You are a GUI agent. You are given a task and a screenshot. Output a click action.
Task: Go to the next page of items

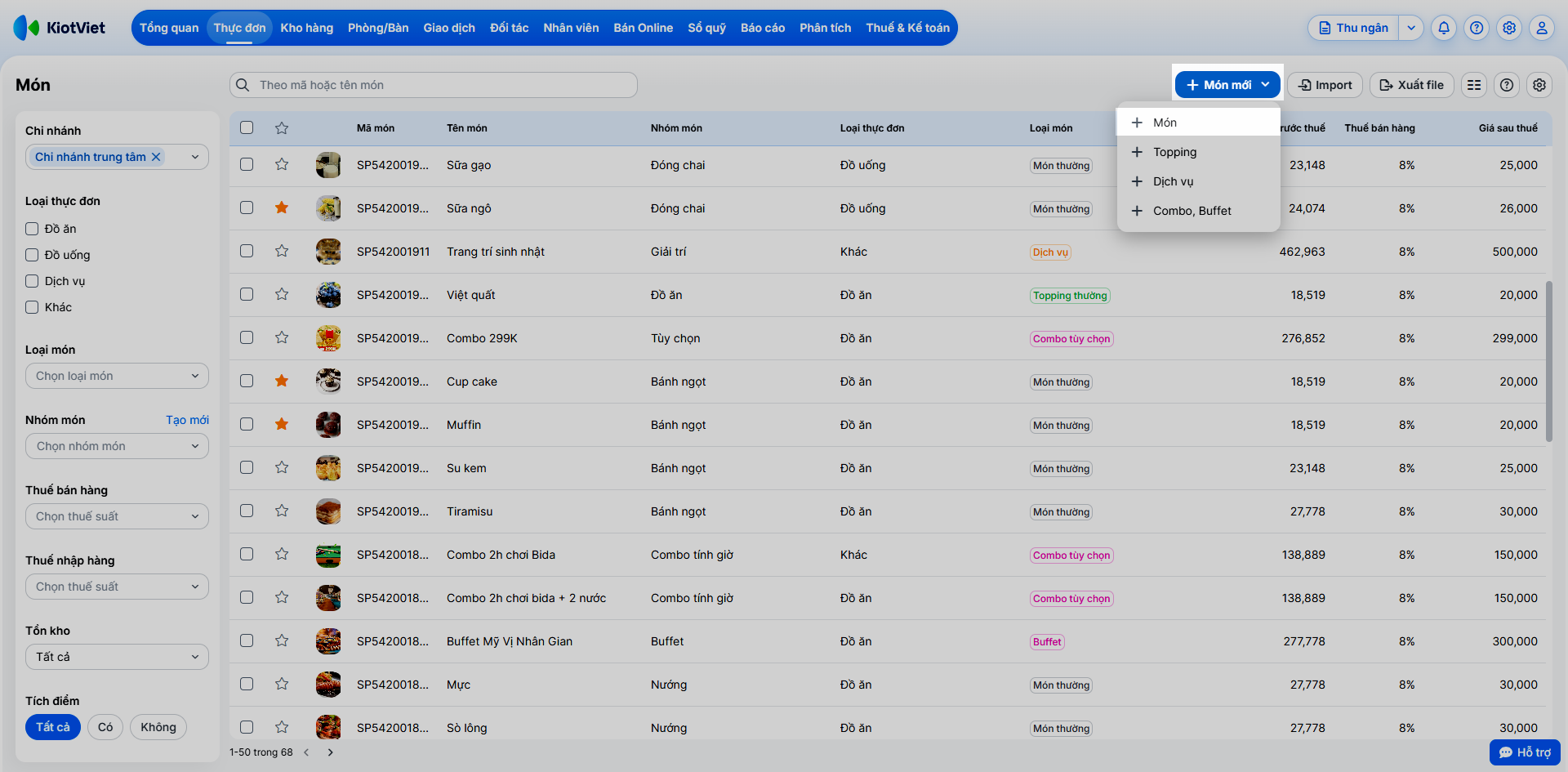click(x=330, y=752)
